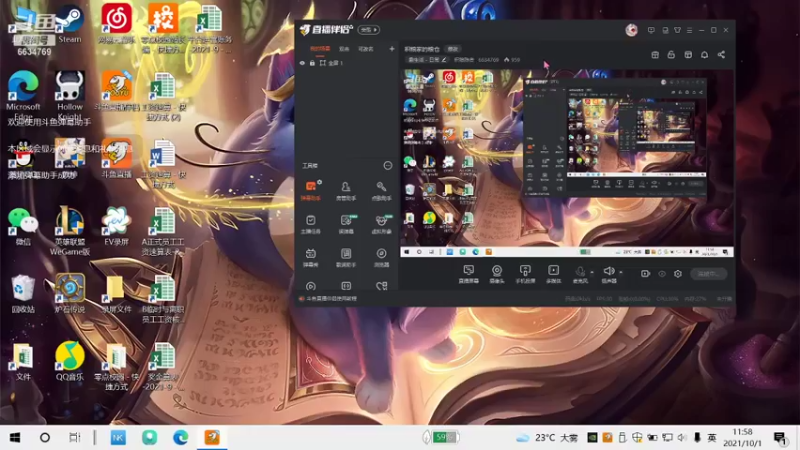Click the Cortana search circle on taskbar
The image size is (800, 450).
(x=45, y=437)
